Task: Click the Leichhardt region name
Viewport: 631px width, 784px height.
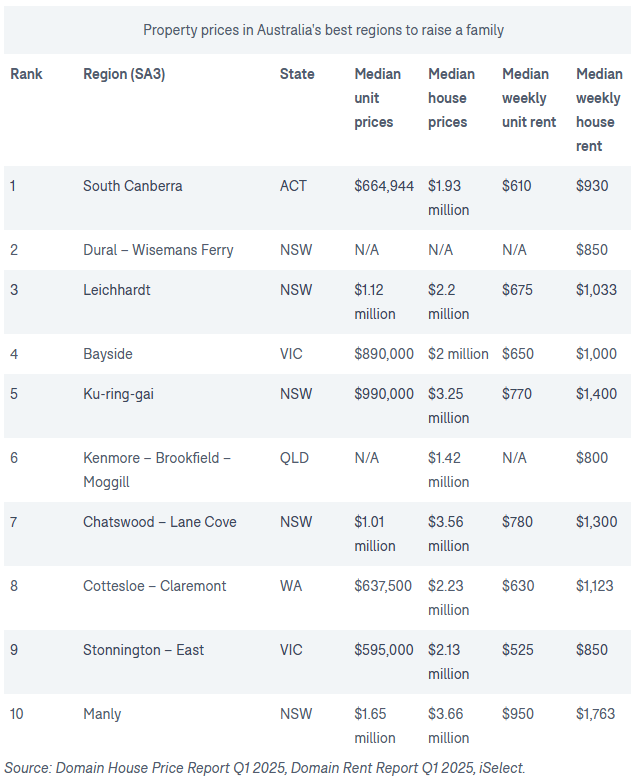Action: 118,290
